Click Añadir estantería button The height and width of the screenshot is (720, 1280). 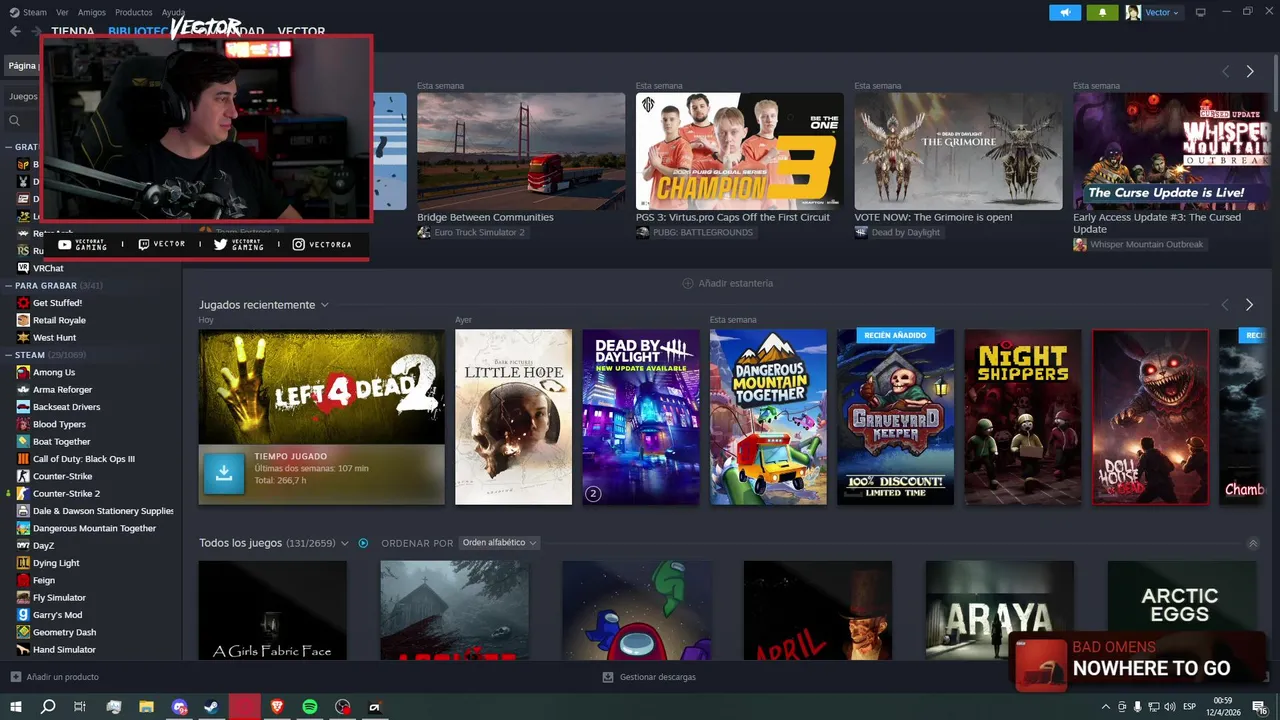[x=728, y=283]
